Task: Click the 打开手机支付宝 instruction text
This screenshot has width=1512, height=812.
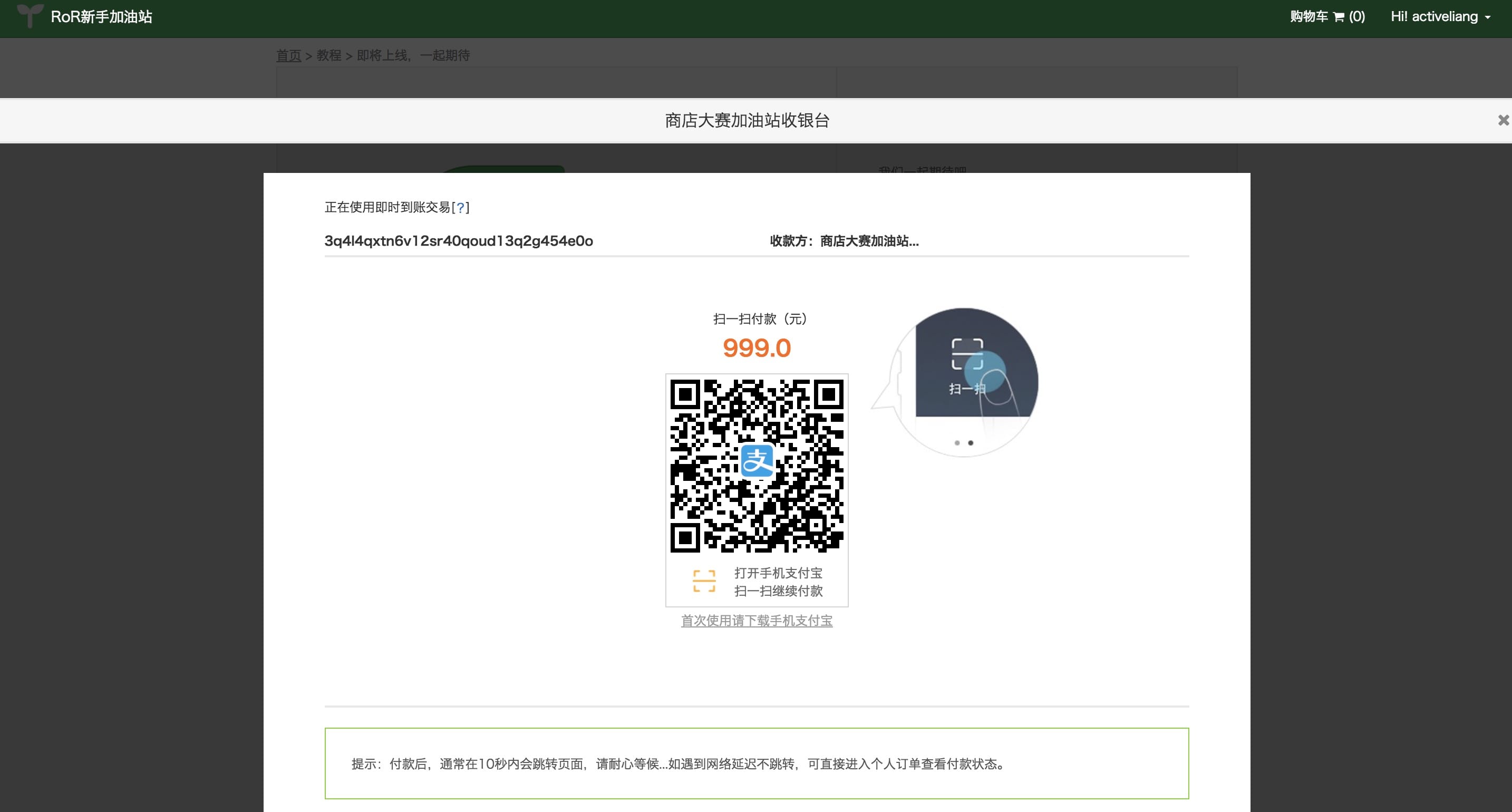Action: point(778,573)
